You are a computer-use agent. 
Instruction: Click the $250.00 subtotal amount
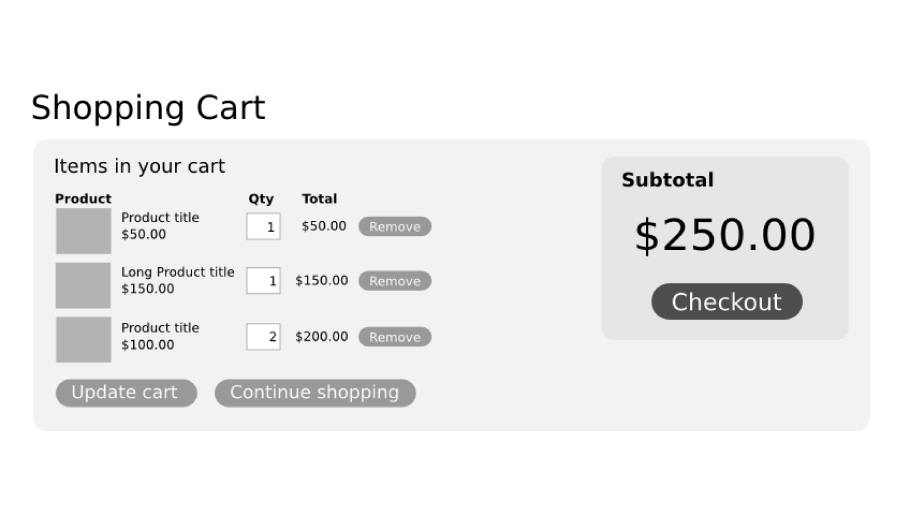pyautogui.click(x=725, y=236)
